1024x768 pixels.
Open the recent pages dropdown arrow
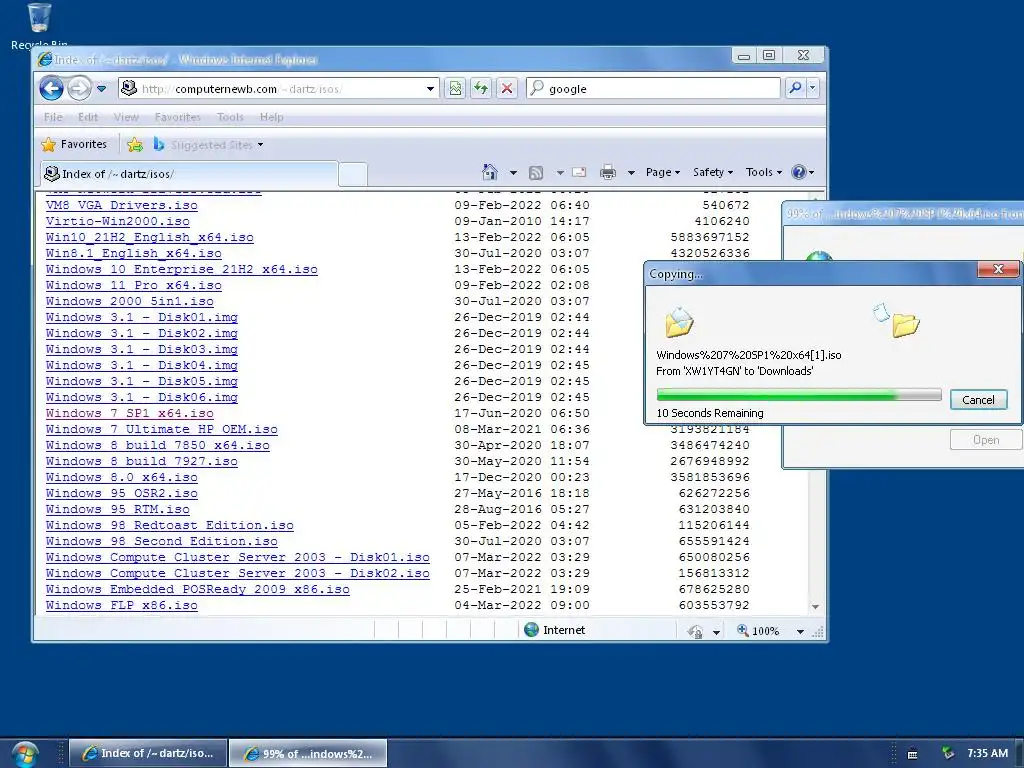101,89
